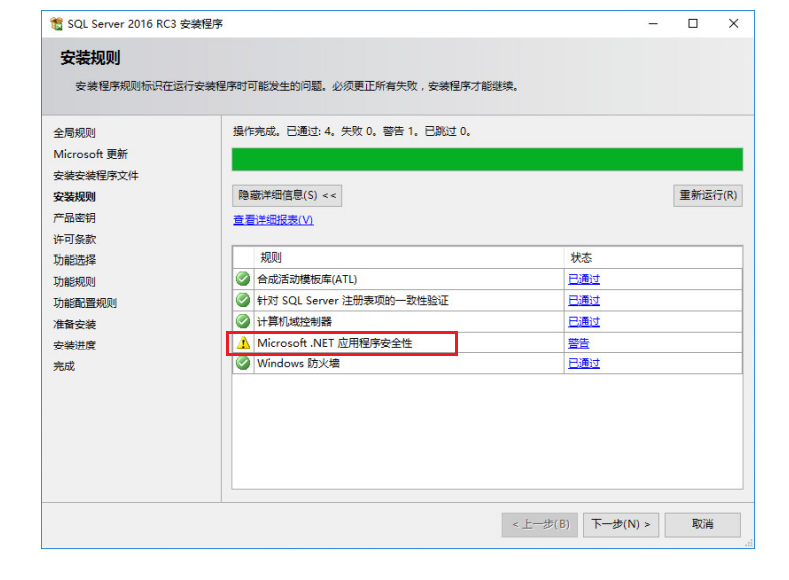Click green check icon for Windows 防火墙

[x=243, y=363]
